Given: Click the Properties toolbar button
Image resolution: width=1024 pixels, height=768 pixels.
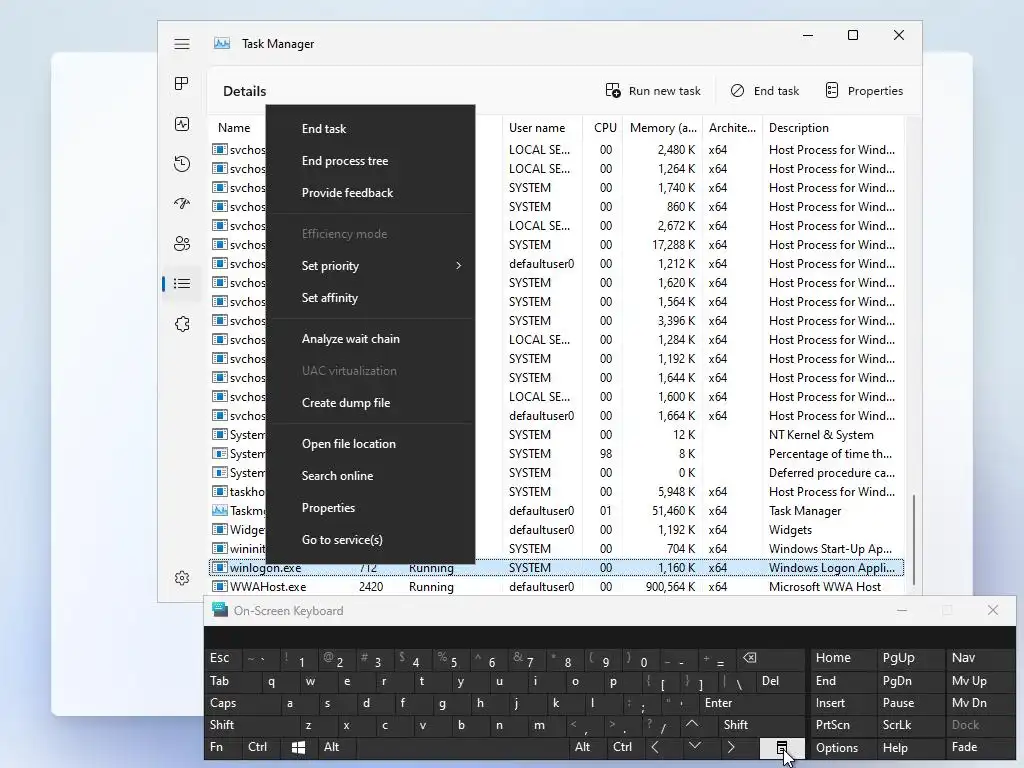Looking at the screenshot, I should [864, 91].
